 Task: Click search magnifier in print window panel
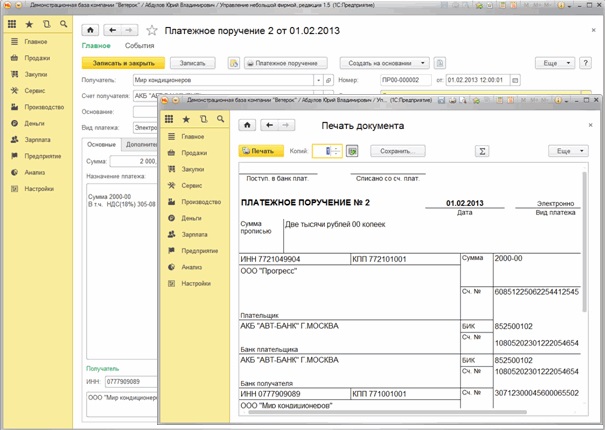(x=220, y=119)
